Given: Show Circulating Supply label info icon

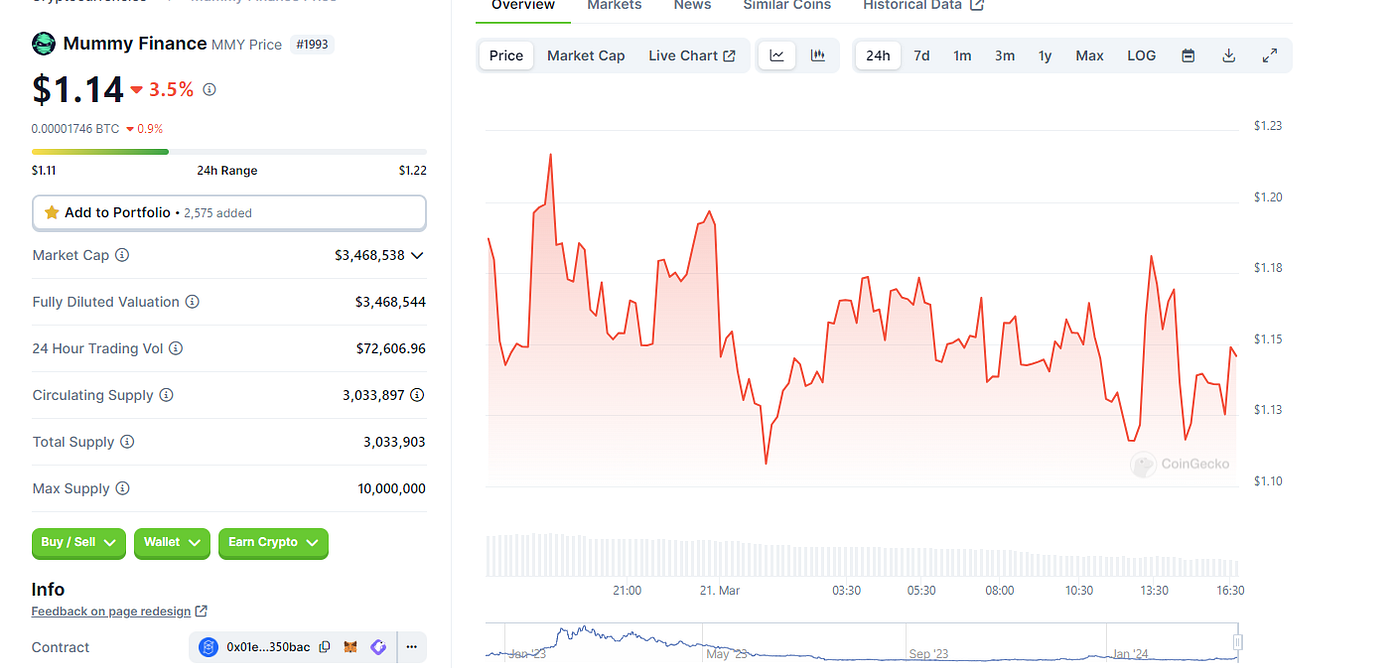Looking at the screenshot, I should (x=166, y=395).
